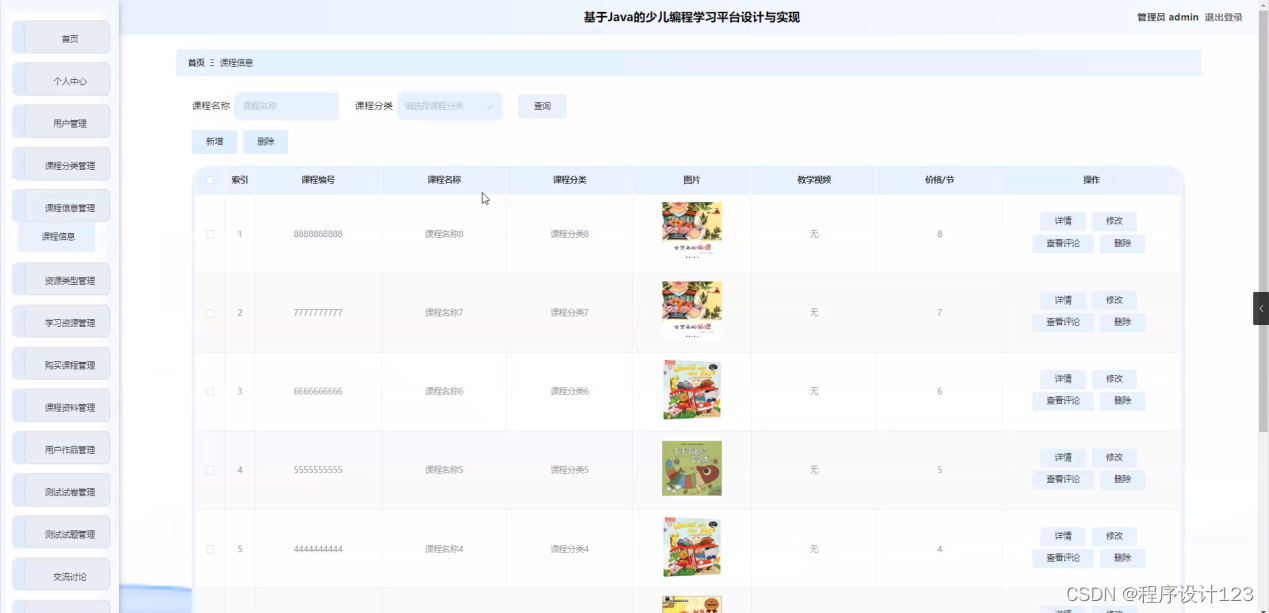Check the box for row 课程名称5

point(210,470)
